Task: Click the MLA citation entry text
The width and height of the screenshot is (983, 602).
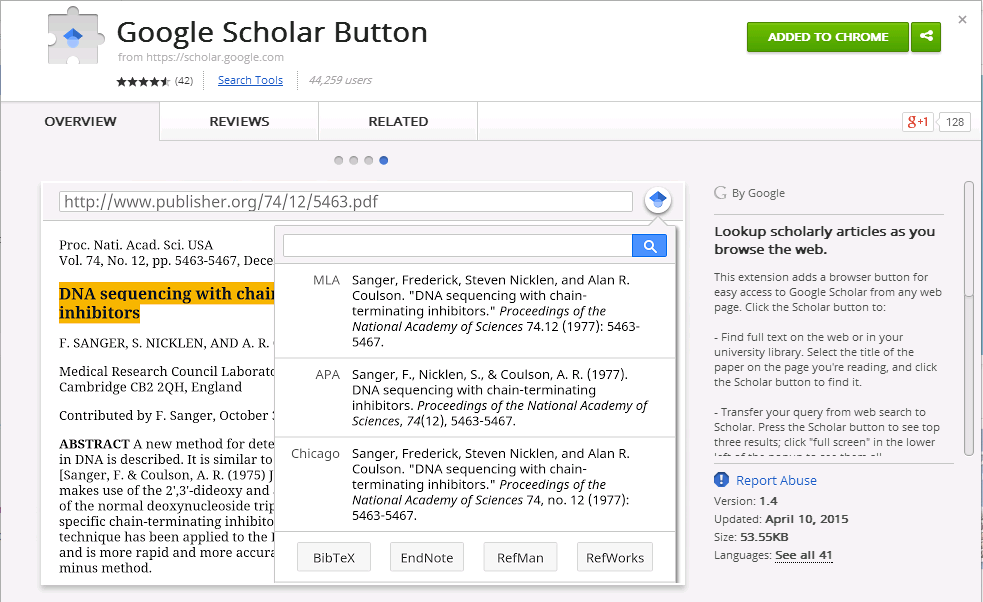Action: pyautogui.click(x=495, y=311)
